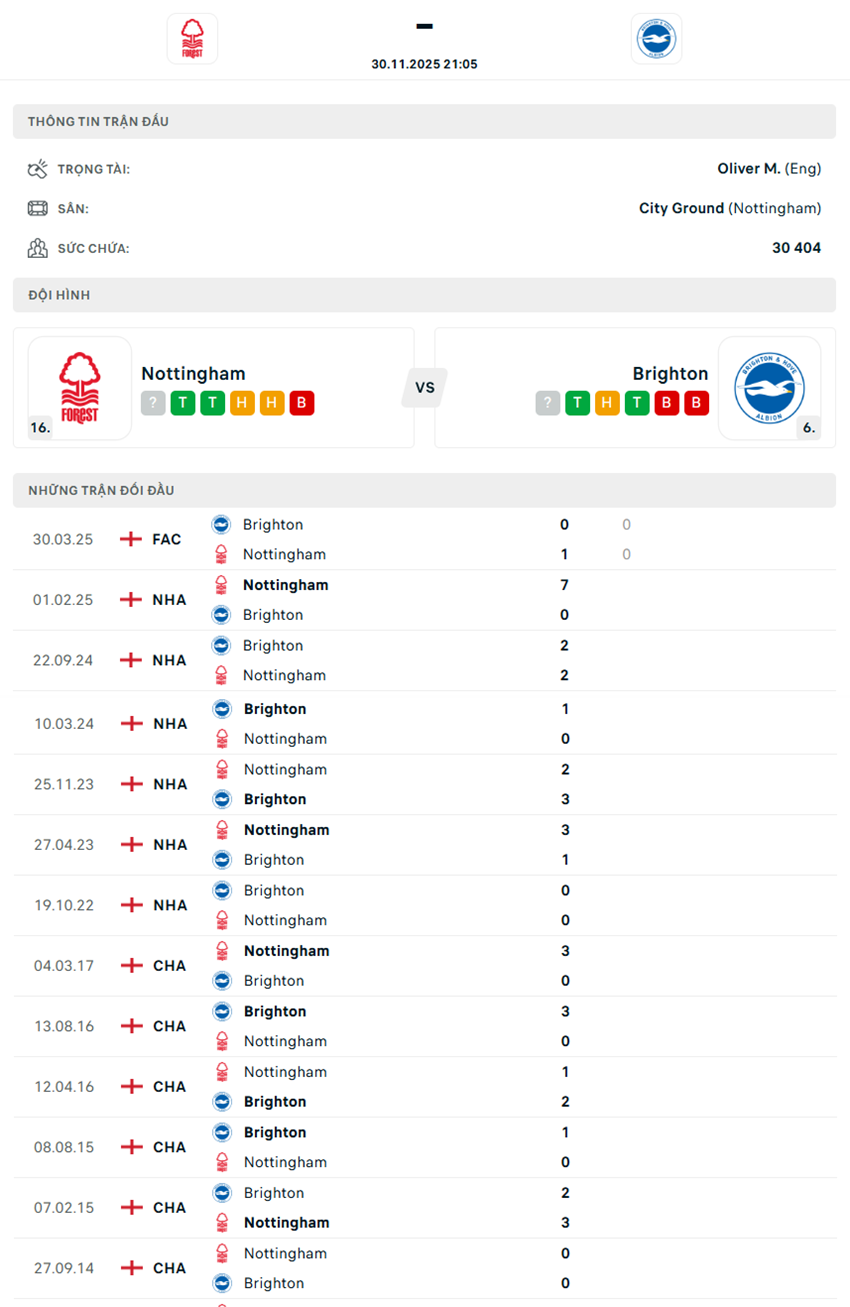Click the Brighton crest in the header
The image size is (850, 1307).
click(656, 39)
